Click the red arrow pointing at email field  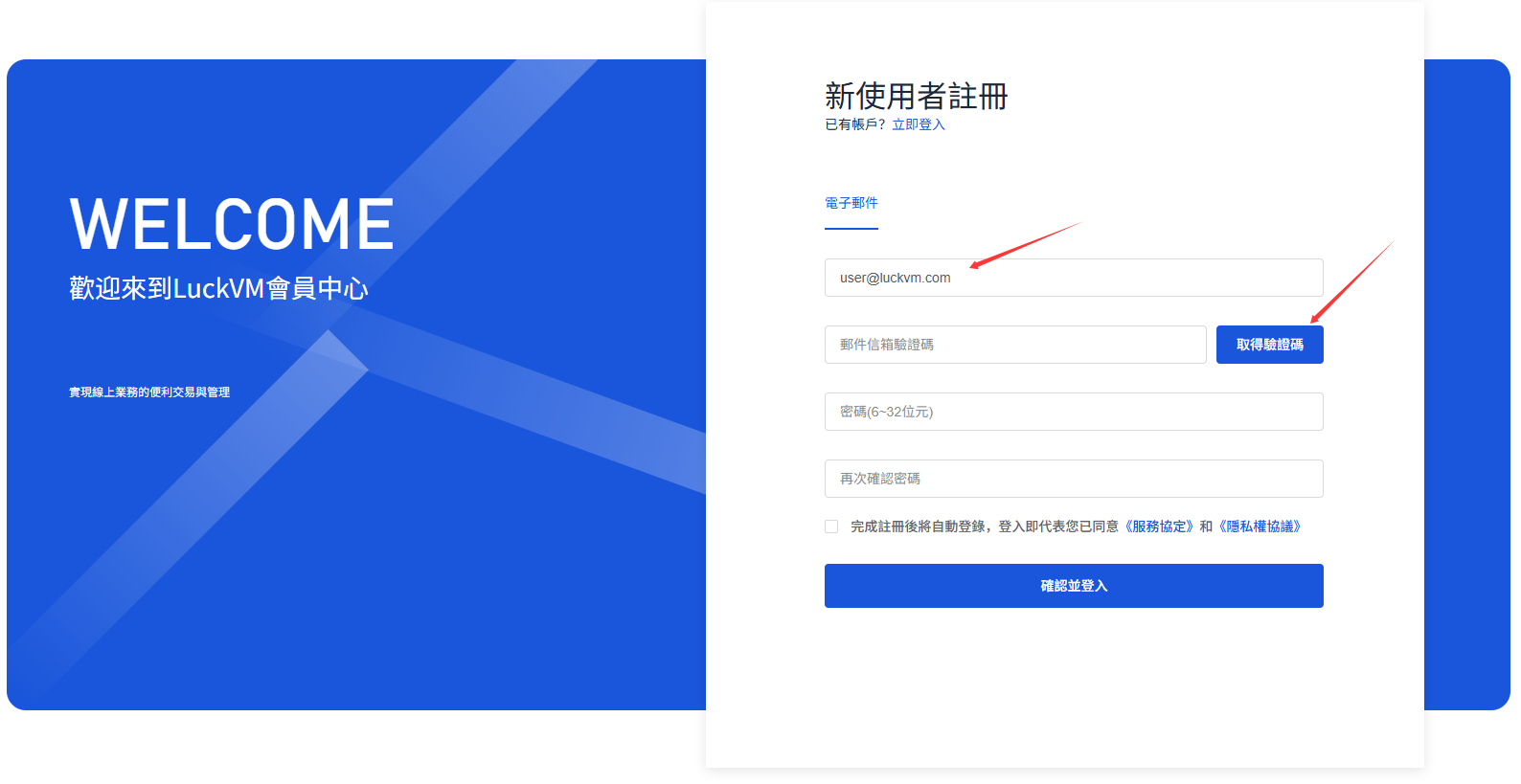(1025, 246)
